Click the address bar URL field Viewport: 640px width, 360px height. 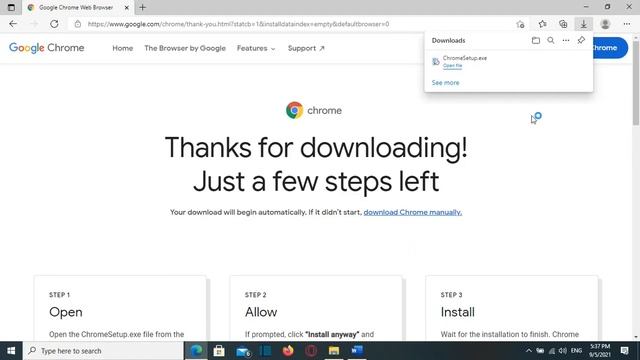(x=238, y=24)
